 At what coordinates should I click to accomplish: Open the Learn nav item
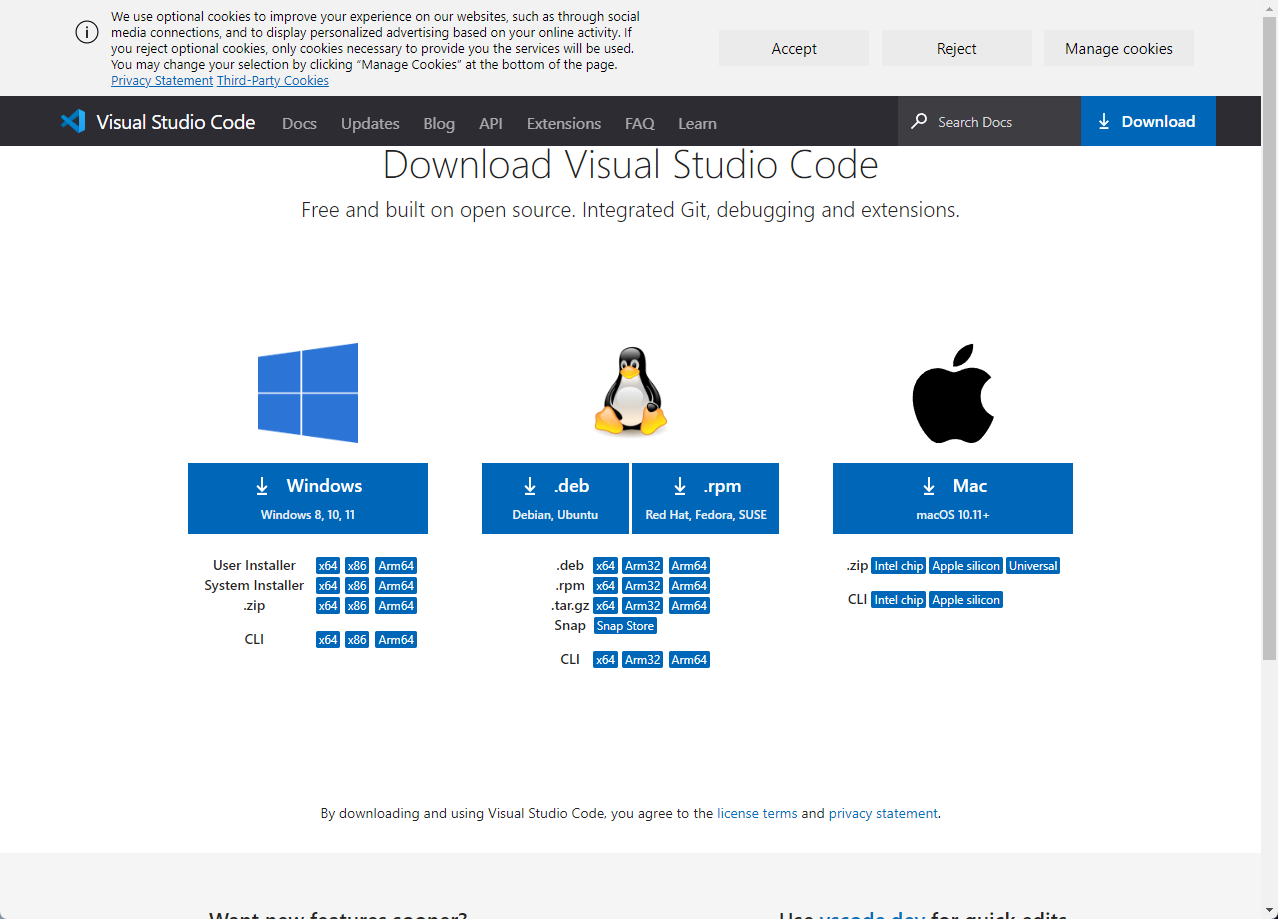point(697,123)
